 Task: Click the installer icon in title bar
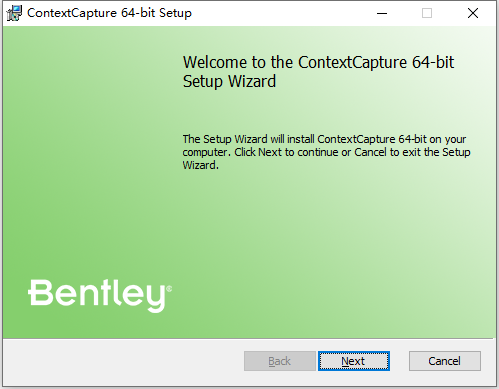point(14,13)
